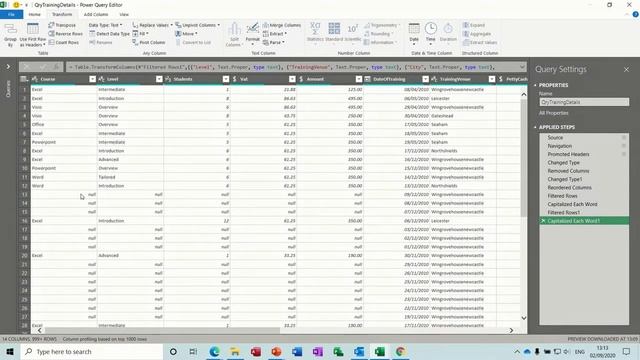Image resolution: width=640 pixels, height=360 pixels.
Task: Click the Merge Columns command
Action: click(282, 25)
